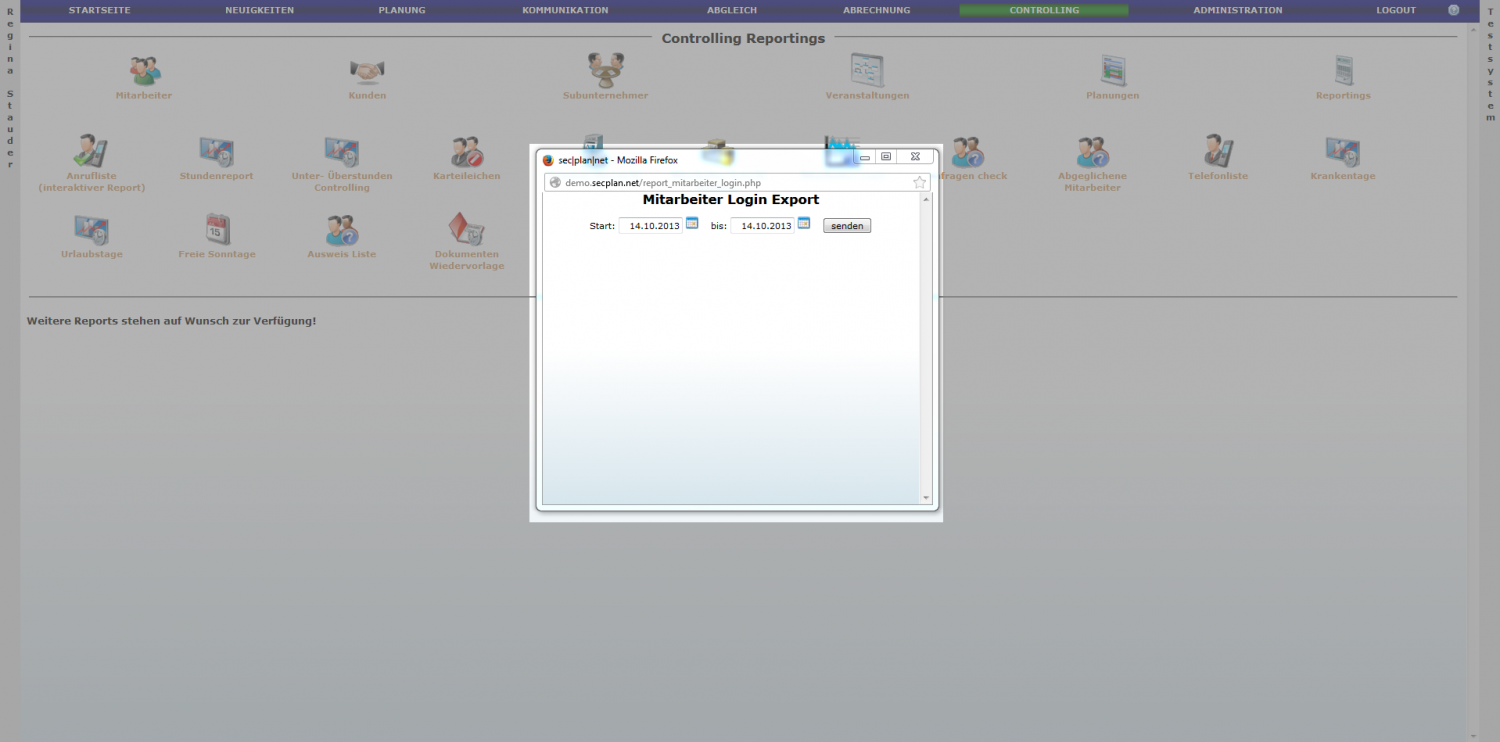This screenshot has width=1500, height=742.
Task: Click the Start date input field
Action: pos(651,226)
